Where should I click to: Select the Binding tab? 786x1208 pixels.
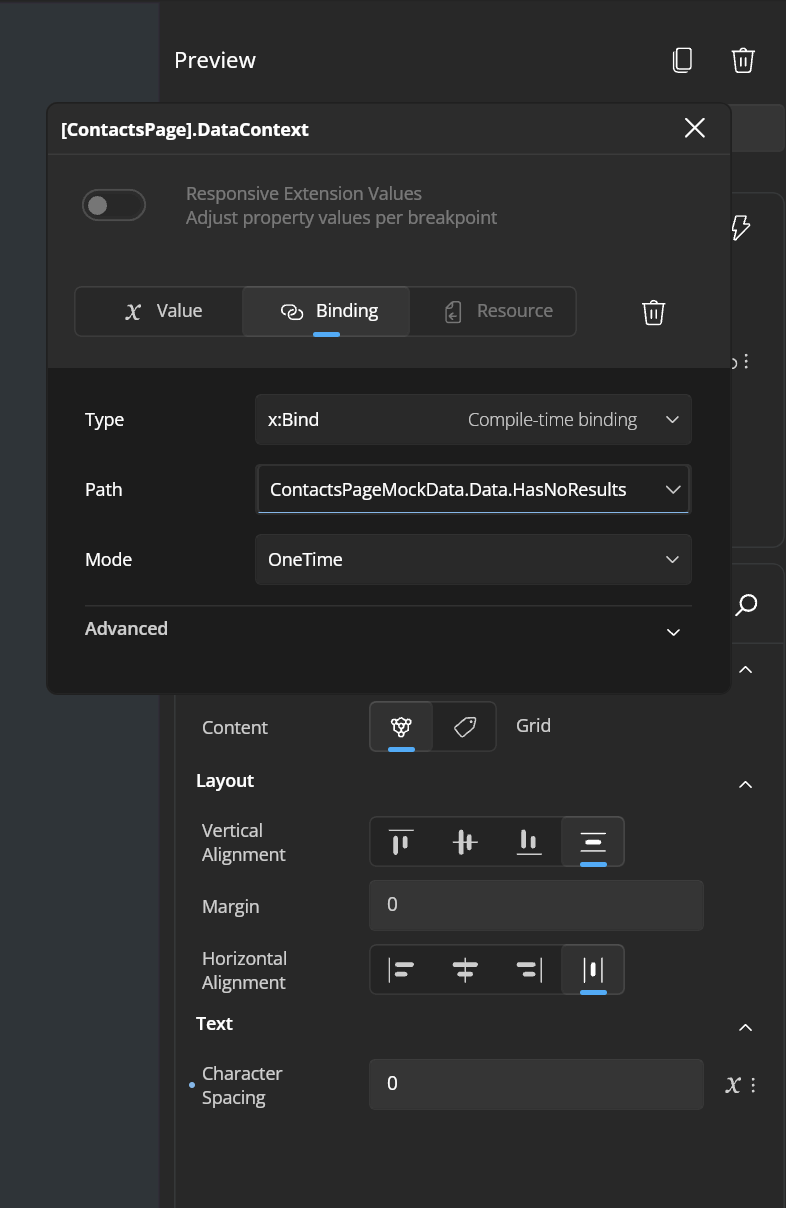[x=326, y=311]
